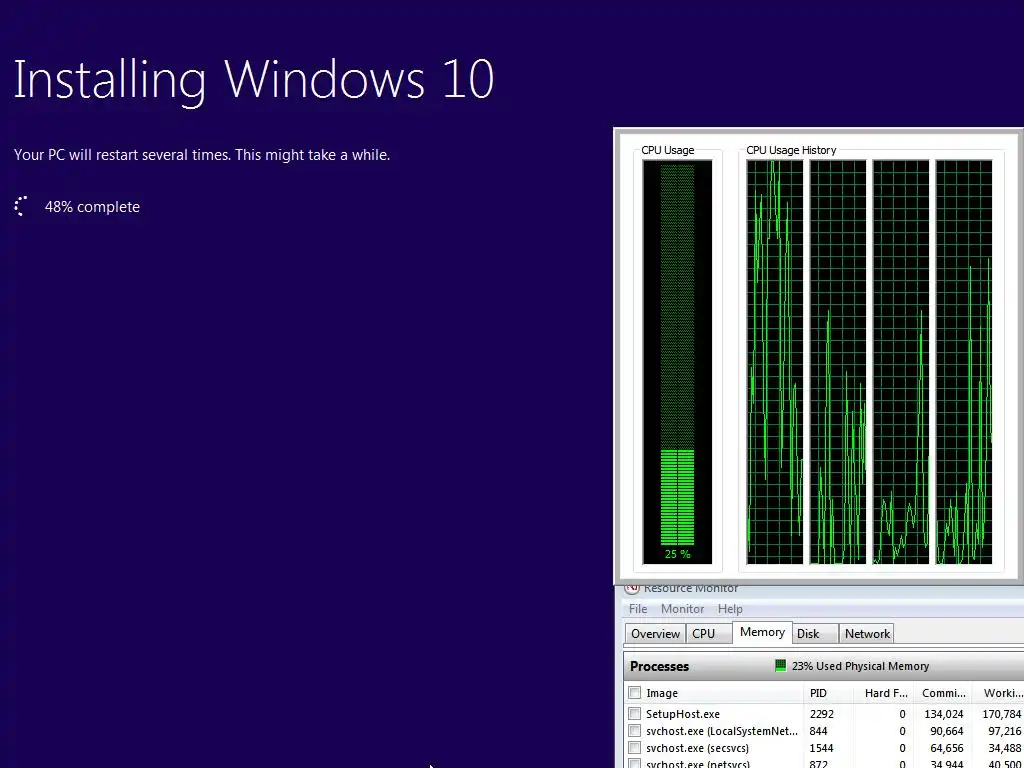Click commit value 64,656

[x=947, y=748]
